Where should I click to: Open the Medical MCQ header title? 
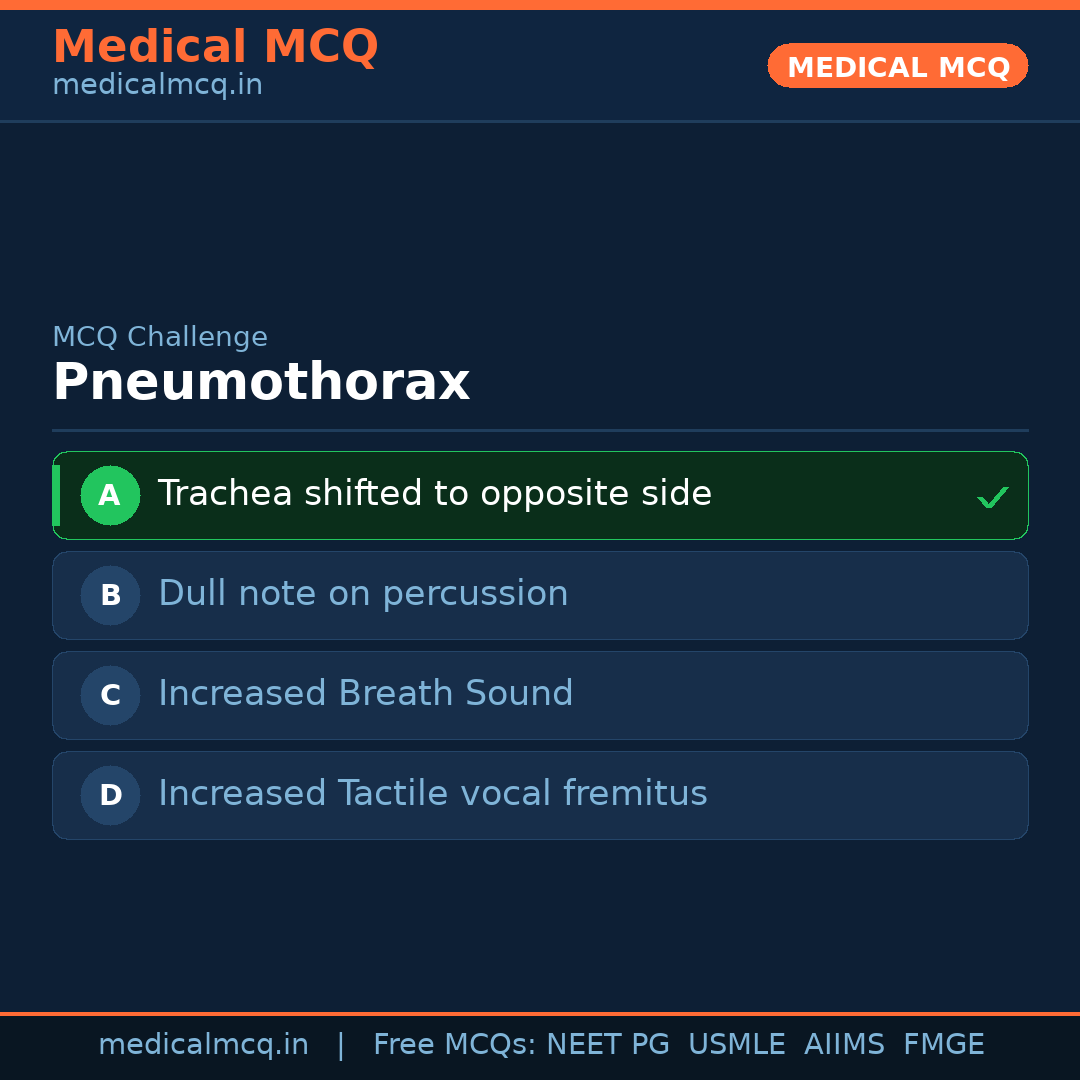pyautogui.click(x=215, y=46)
